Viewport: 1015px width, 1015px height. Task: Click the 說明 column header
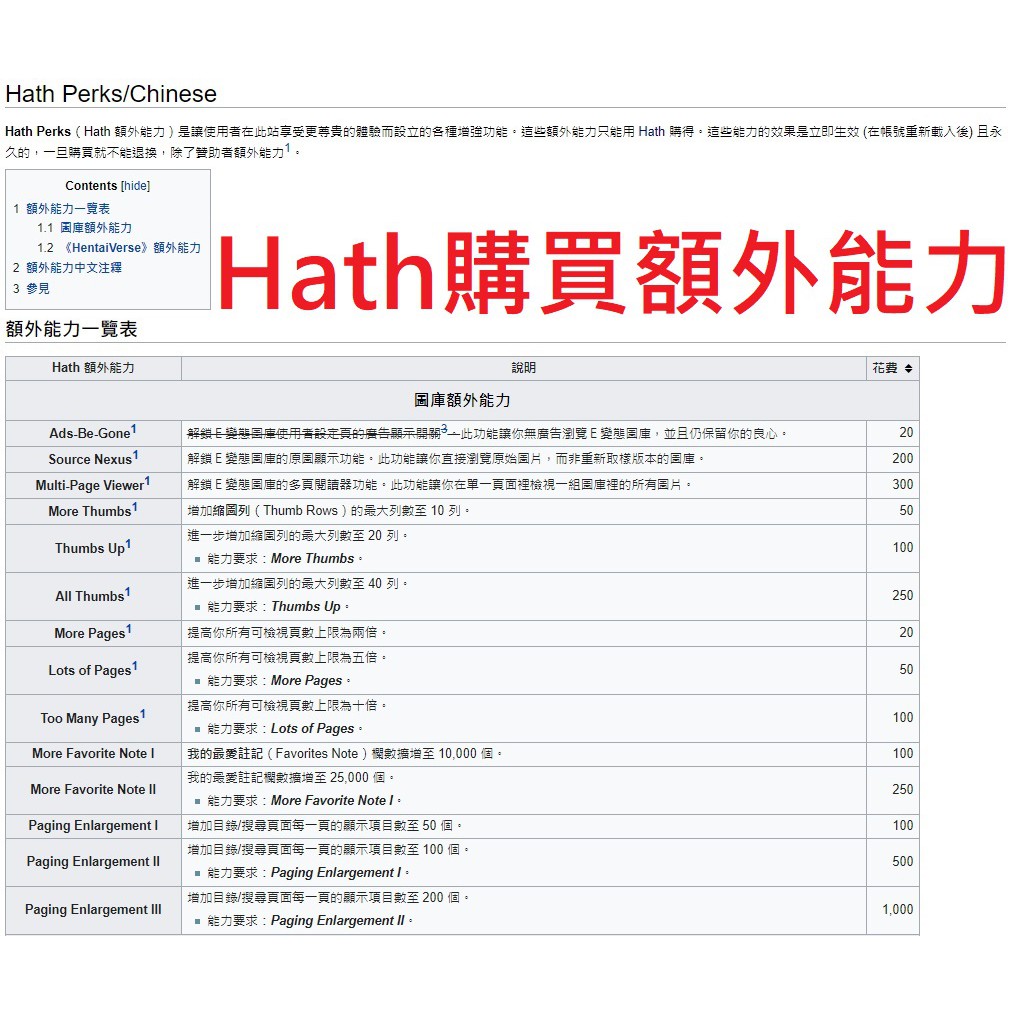(x=523, y=368)
